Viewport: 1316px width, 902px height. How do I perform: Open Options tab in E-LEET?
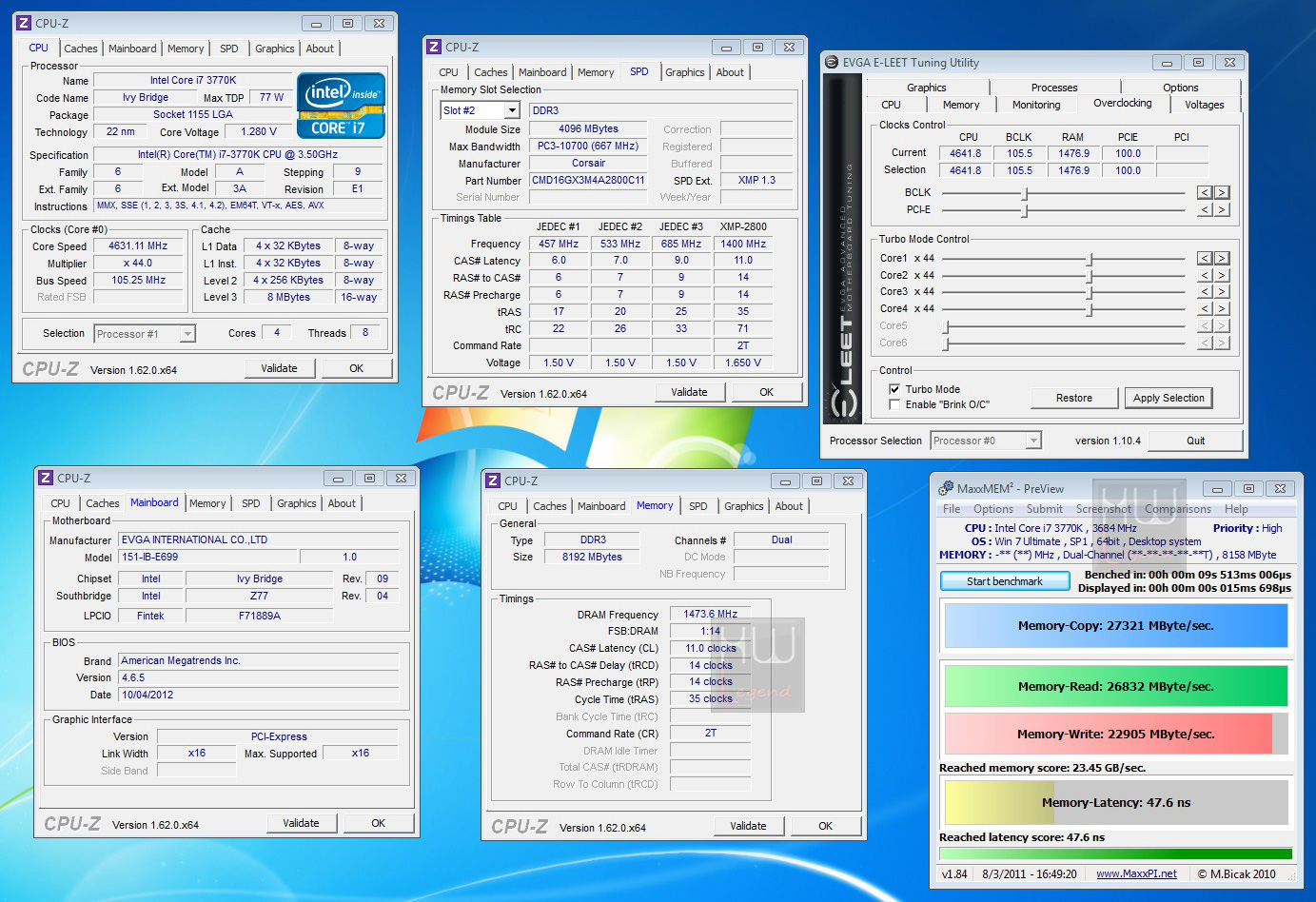(x=1181, y=88)
